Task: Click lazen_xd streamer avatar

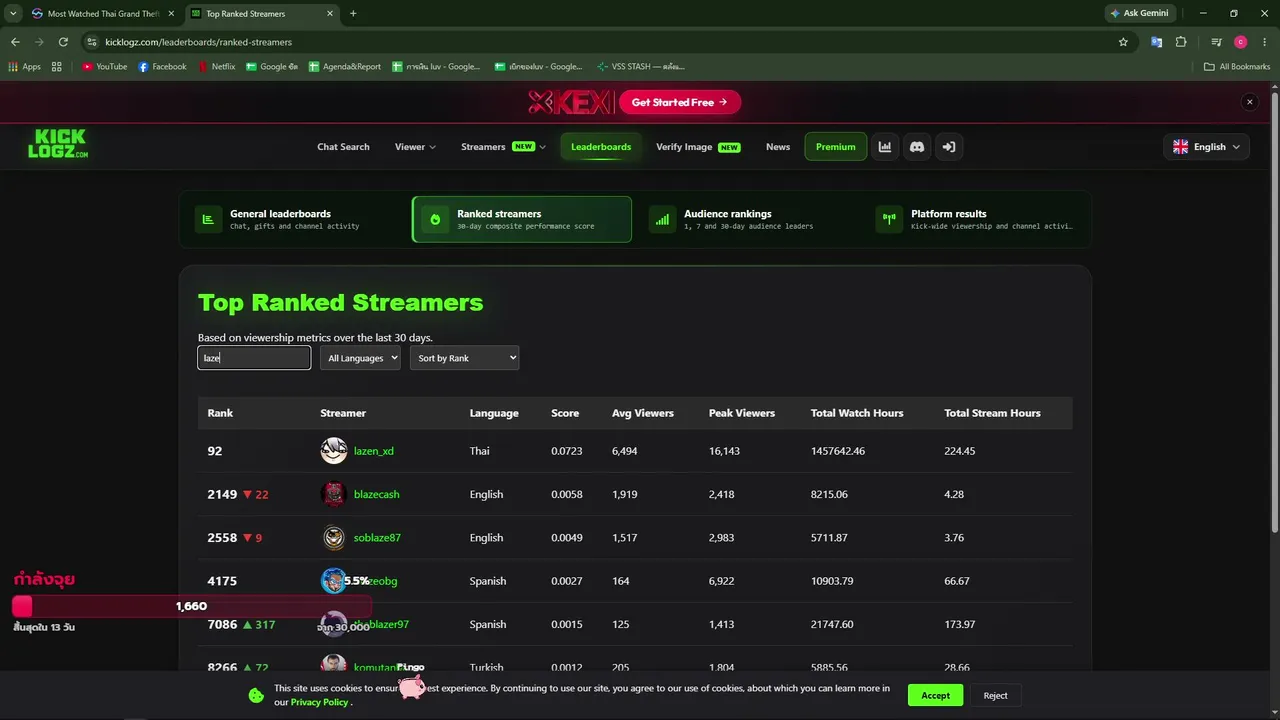Action: pyautogui.click(x=334, y=451)
